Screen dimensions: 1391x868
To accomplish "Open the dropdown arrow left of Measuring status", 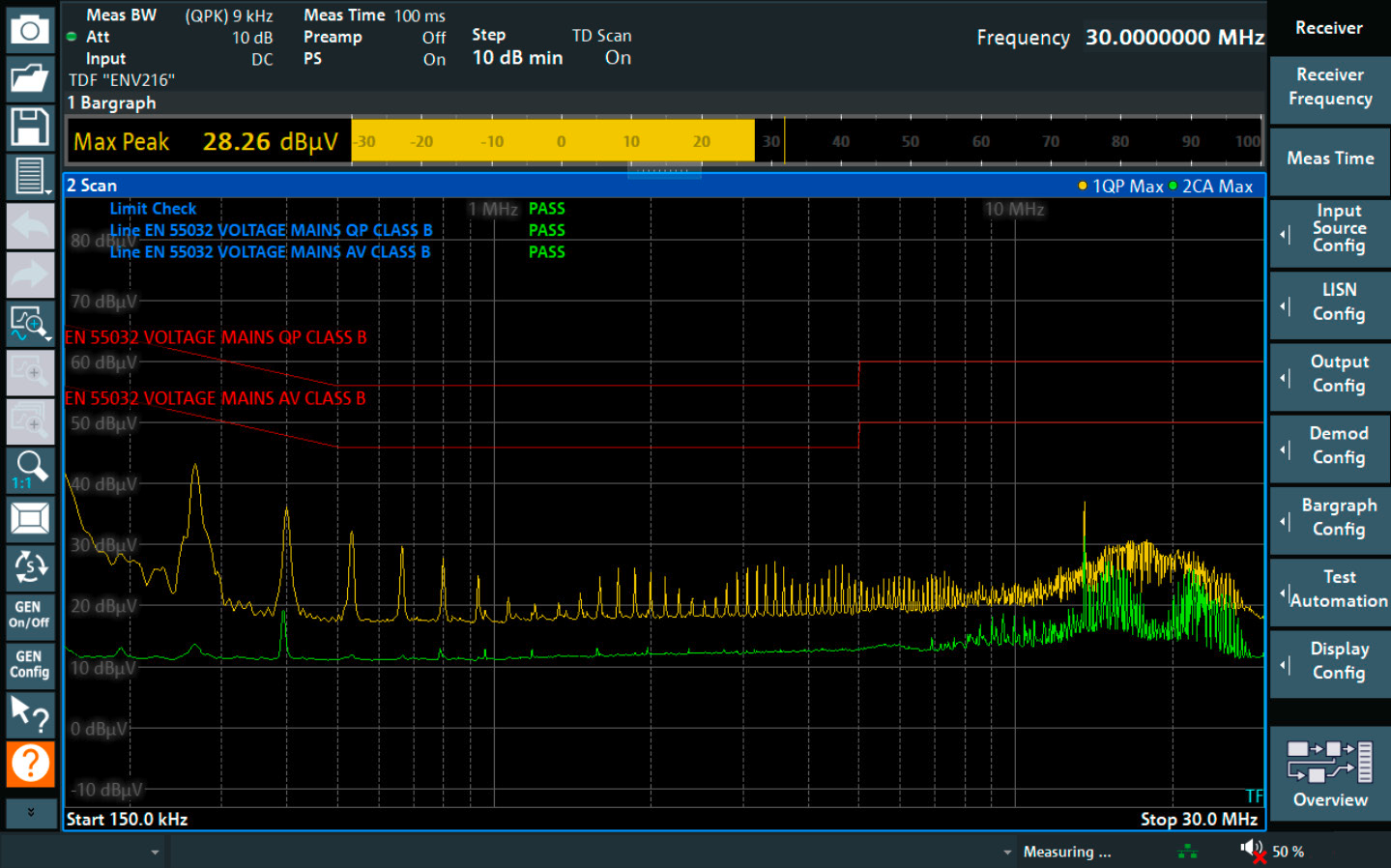I will click(x=1007, y=853).
